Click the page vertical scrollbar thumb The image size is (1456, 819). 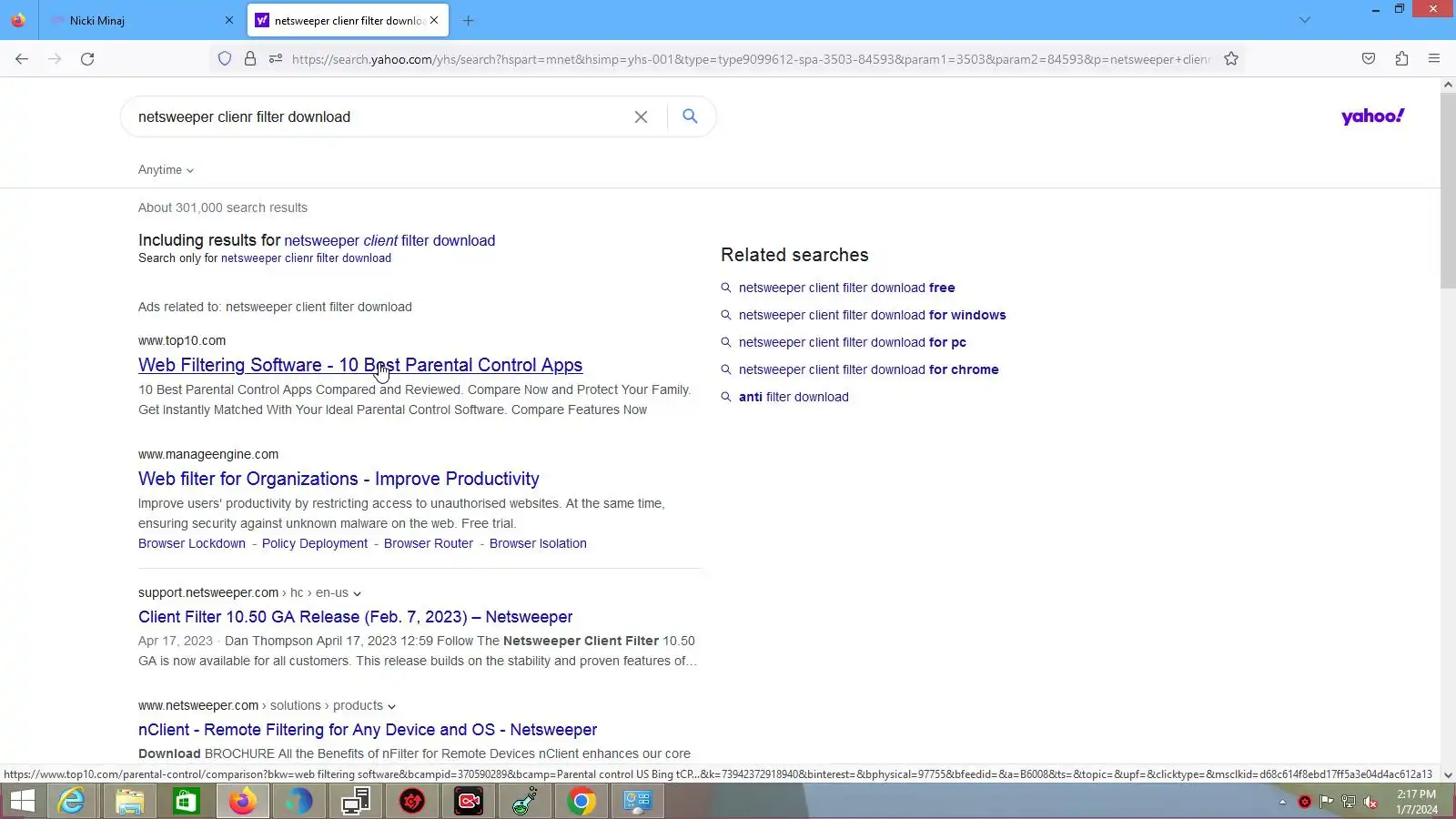pyautogui.click(x=1448, y=191)
